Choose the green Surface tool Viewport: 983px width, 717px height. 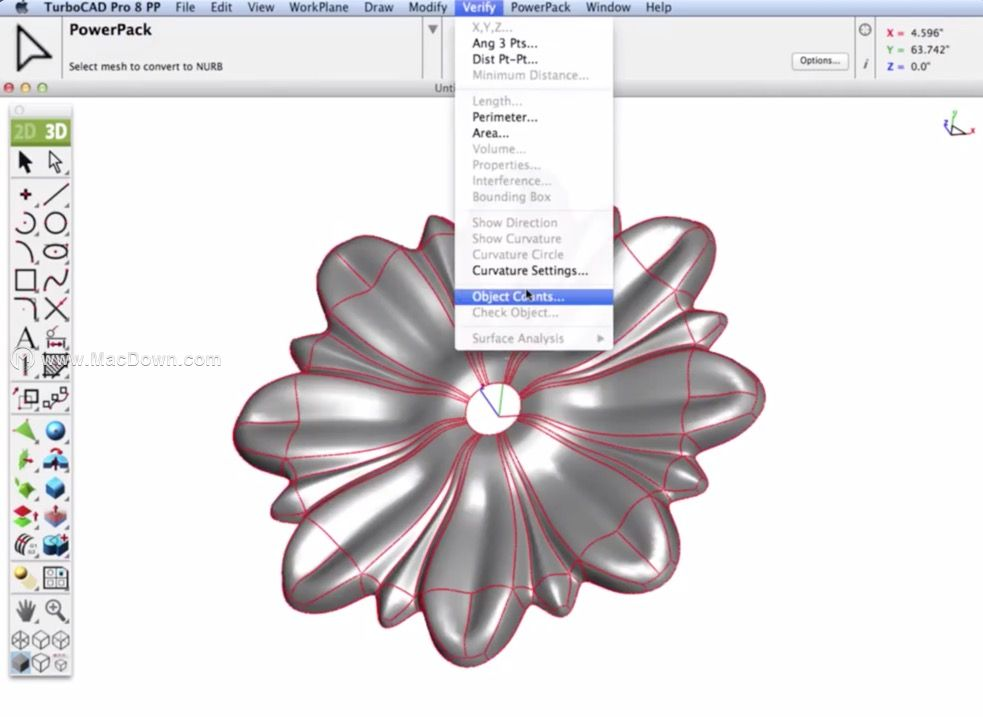tap(25, 431)
